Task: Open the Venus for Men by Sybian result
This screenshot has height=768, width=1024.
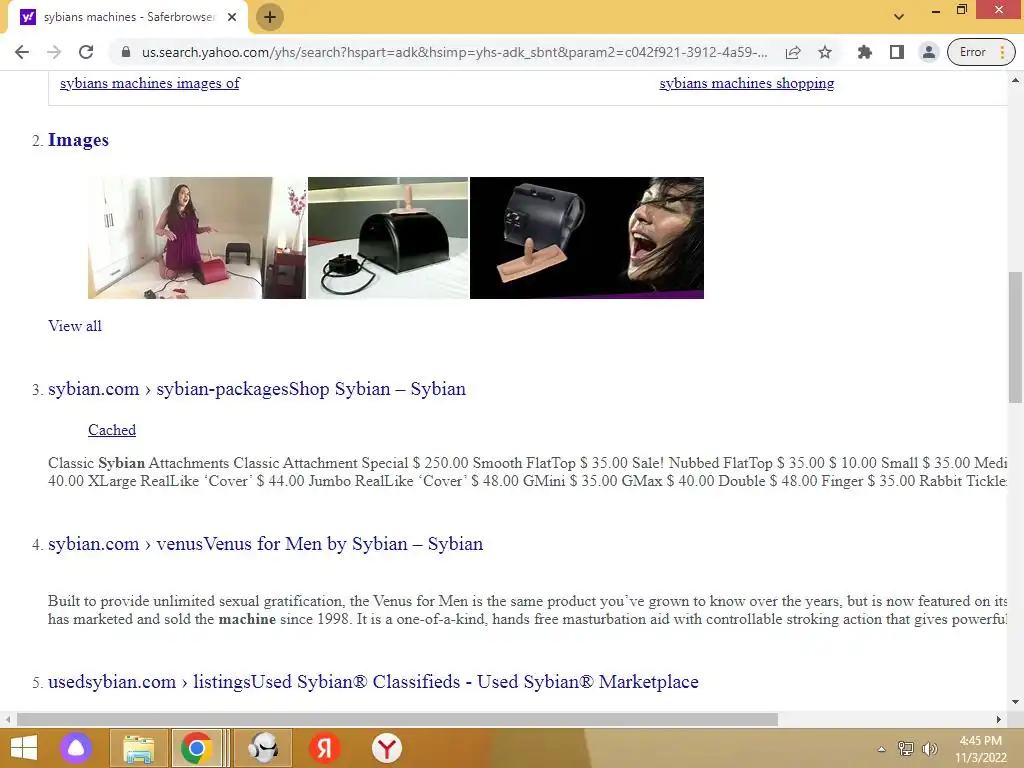Action: click(265, 543)
